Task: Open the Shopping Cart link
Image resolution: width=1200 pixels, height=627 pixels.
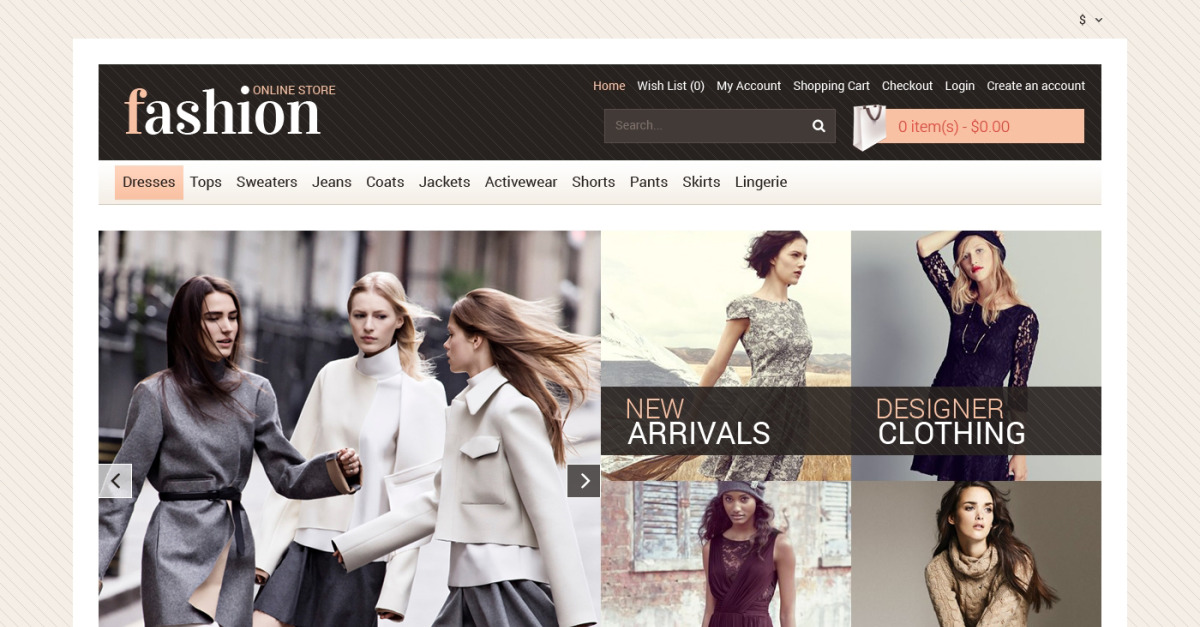Action: coord(832,86)
